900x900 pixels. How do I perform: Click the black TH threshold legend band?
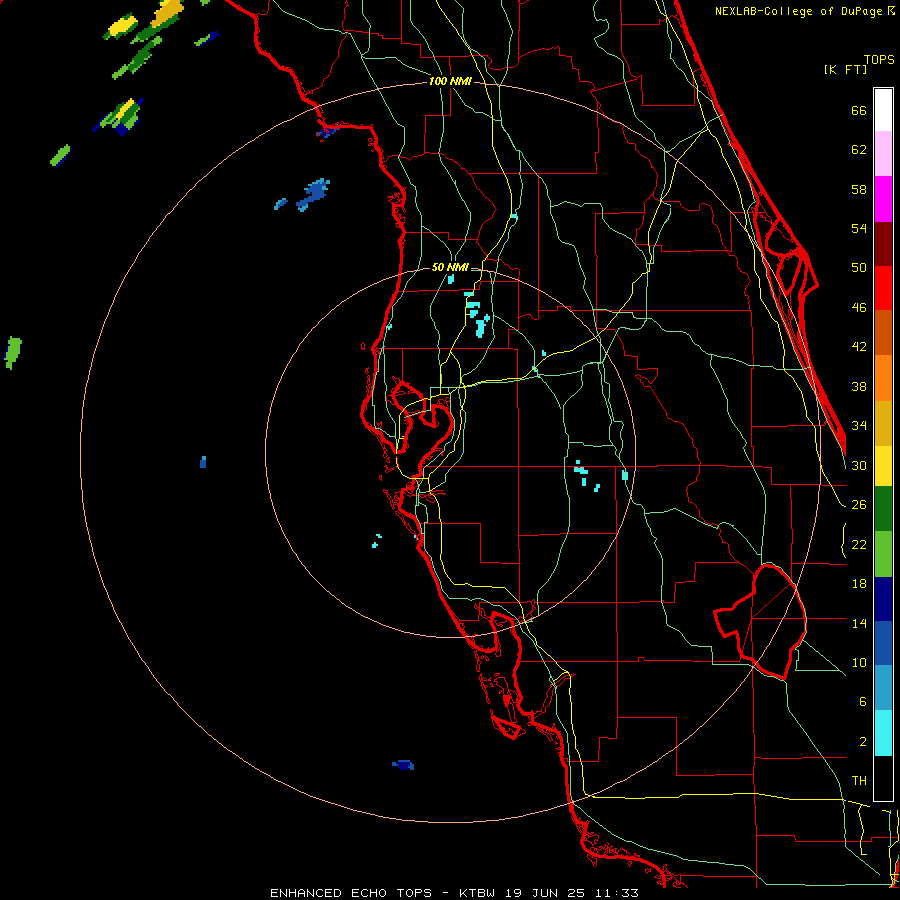883,778
